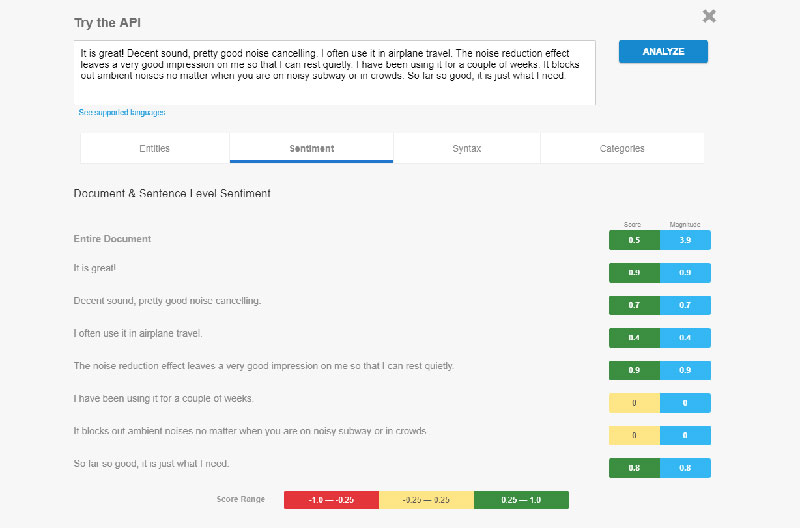
Task: Click the yellow -0.25 to 0.25 range swatch
Action: click(426, 500)
